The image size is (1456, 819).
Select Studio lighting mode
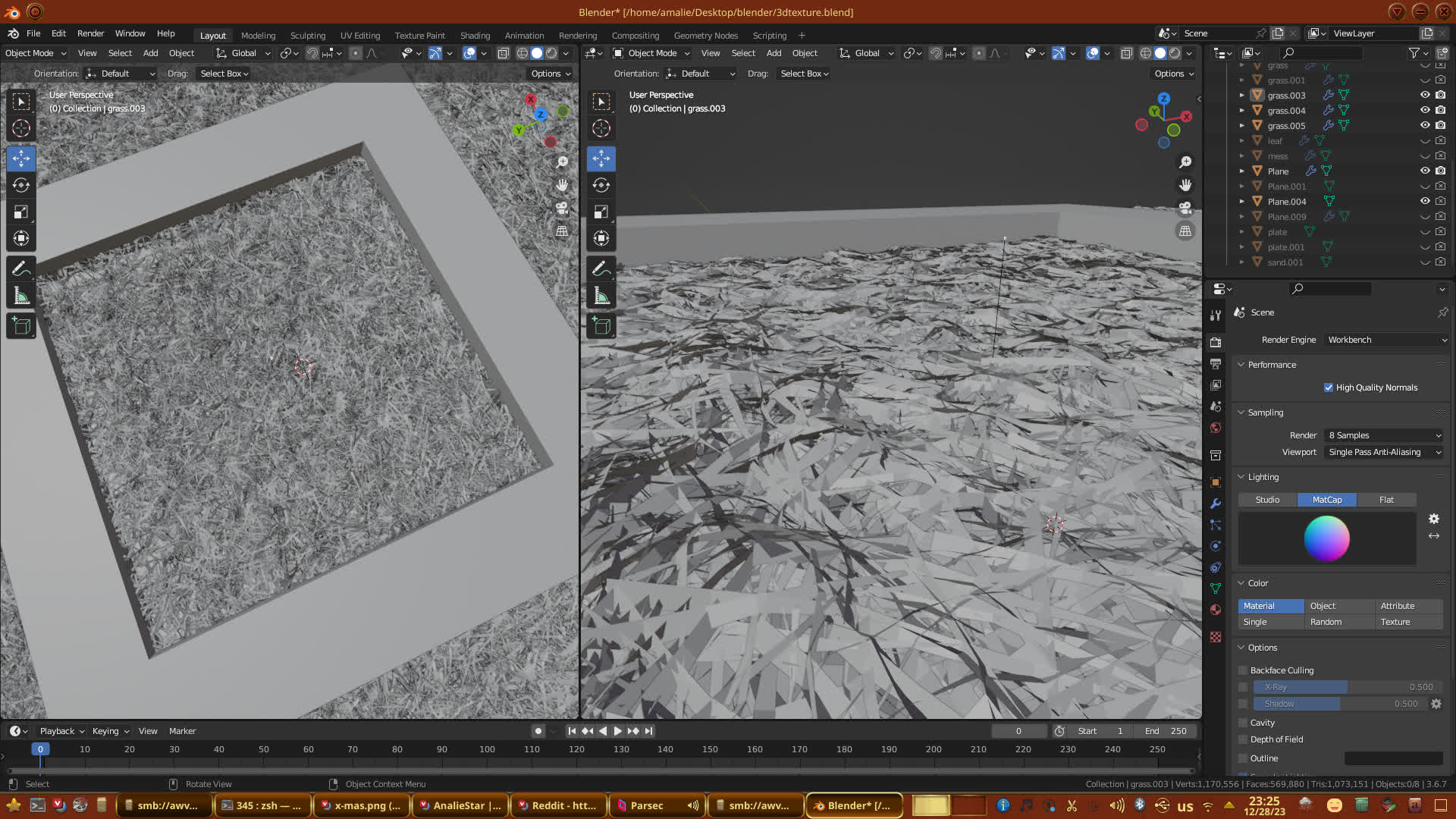1267,500
